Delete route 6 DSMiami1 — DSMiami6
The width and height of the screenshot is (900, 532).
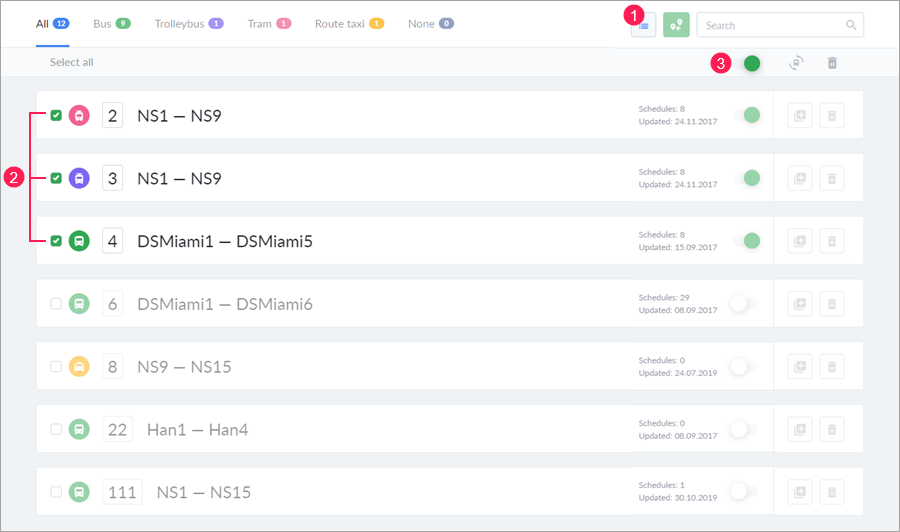pos(831,304)
